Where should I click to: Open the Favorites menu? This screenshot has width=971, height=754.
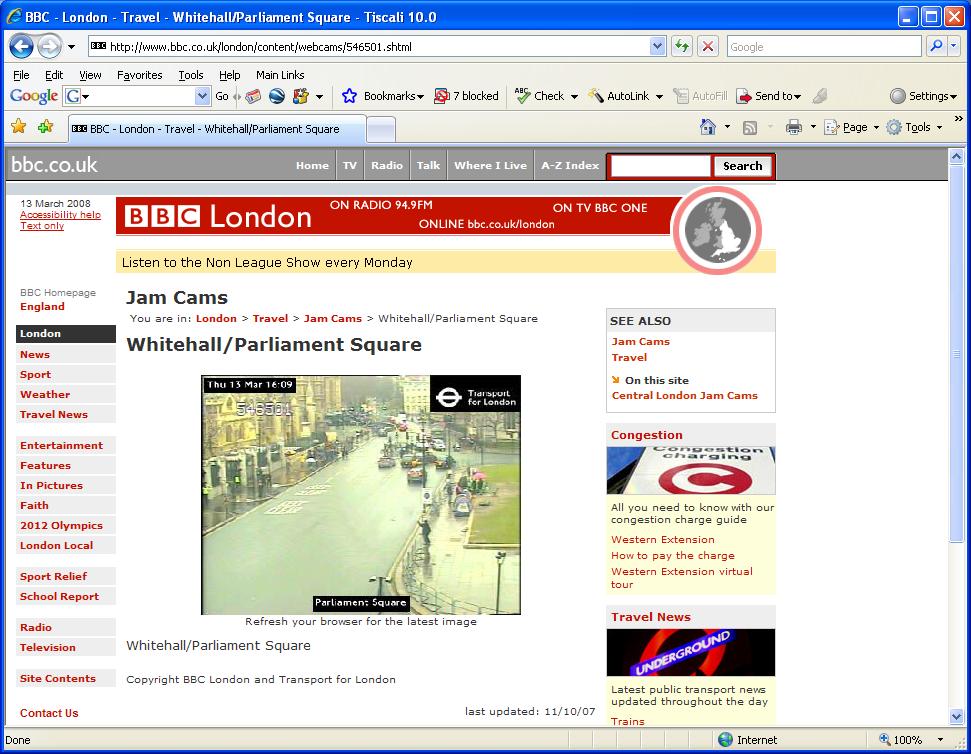(x=139, y=74)
